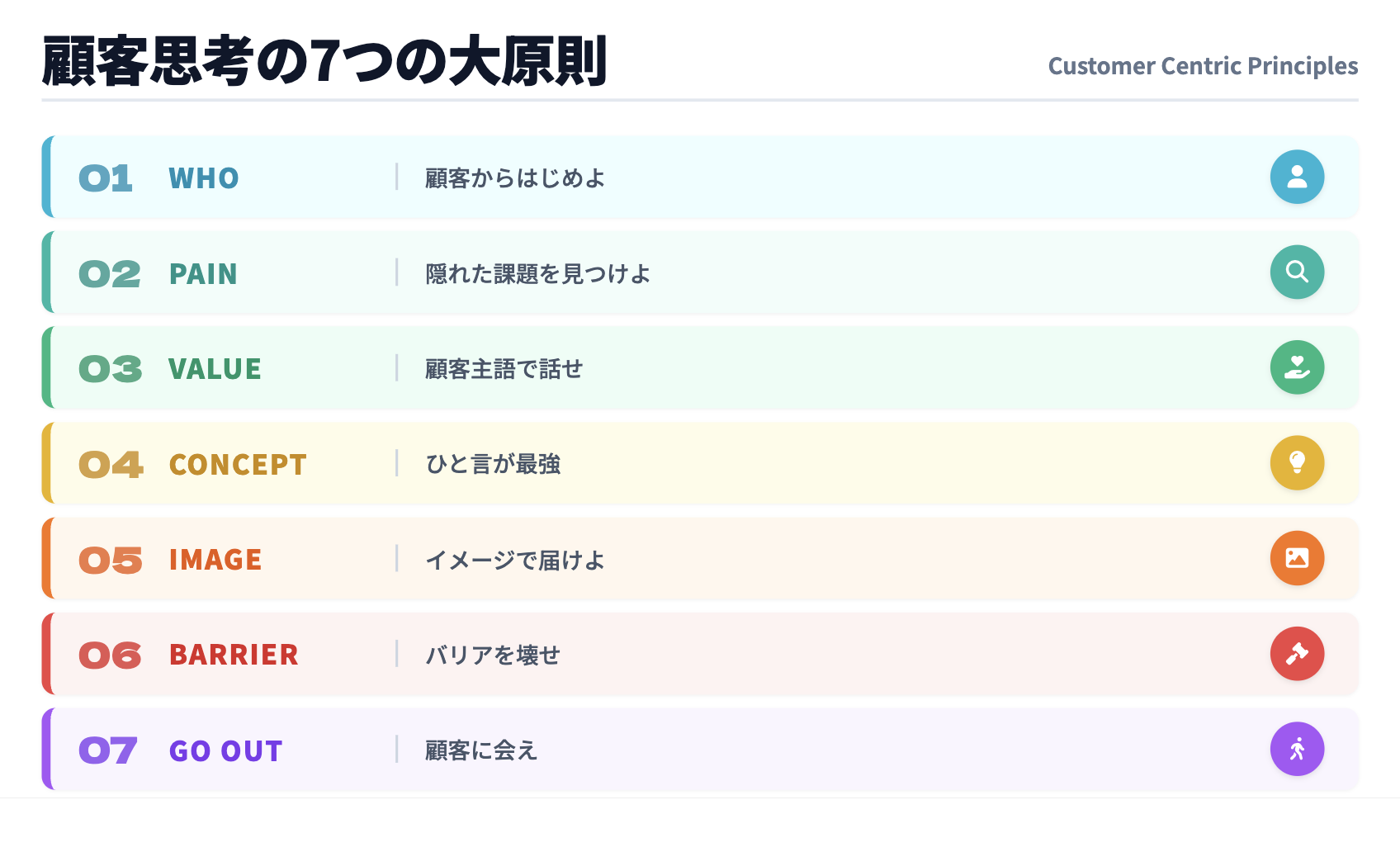Click the hand-holding-heart icon in VALUE row

tap(1297, 367)
